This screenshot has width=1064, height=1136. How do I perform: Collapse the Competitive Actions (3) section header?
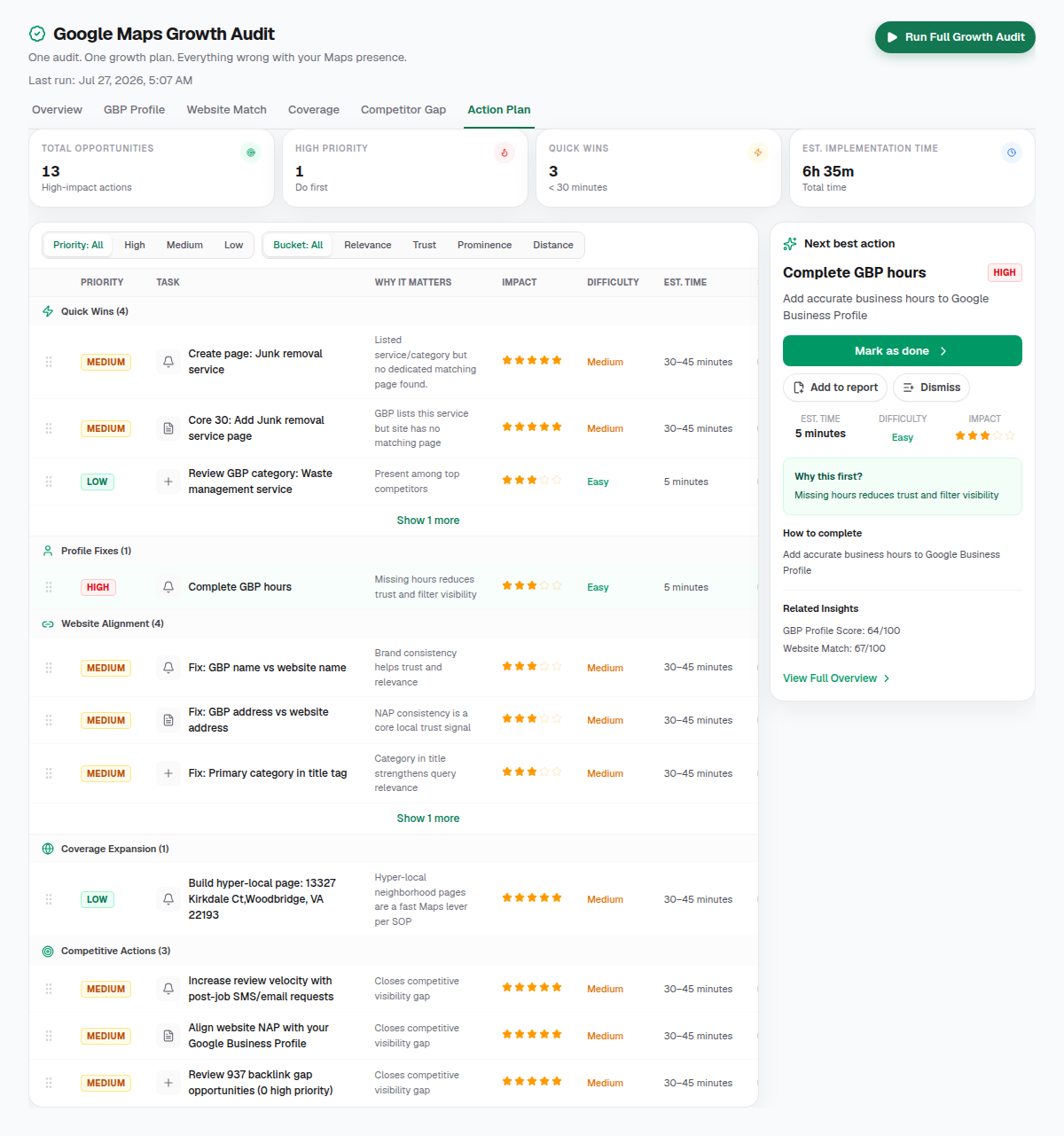point(394,951)
